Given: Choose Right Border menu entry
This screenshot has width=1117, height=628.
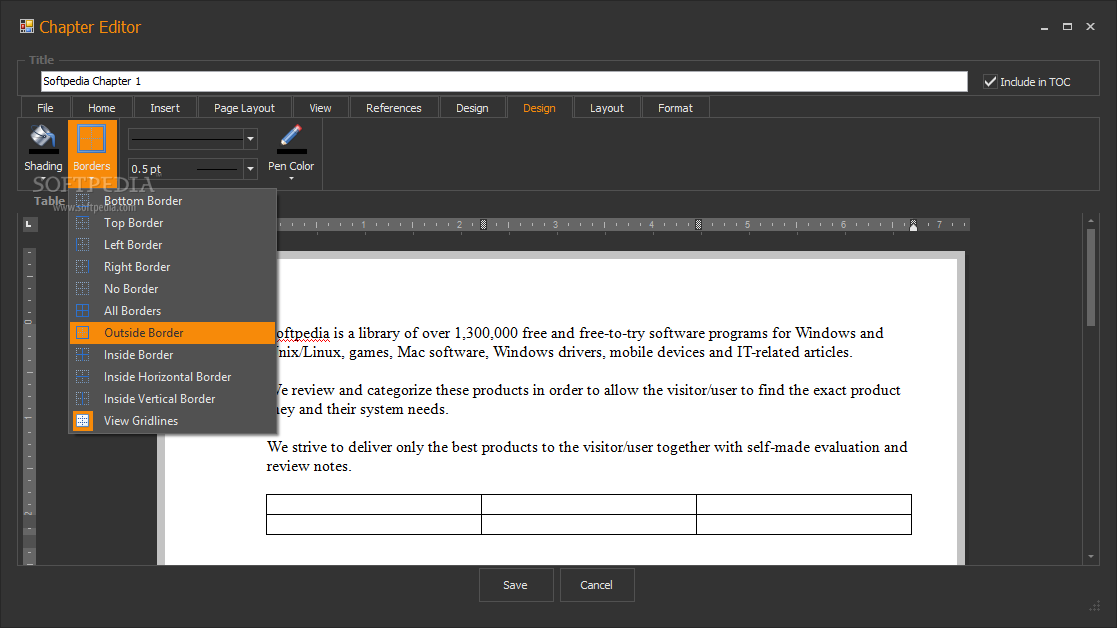Looking at the screenshot, I should coord(172,267).
